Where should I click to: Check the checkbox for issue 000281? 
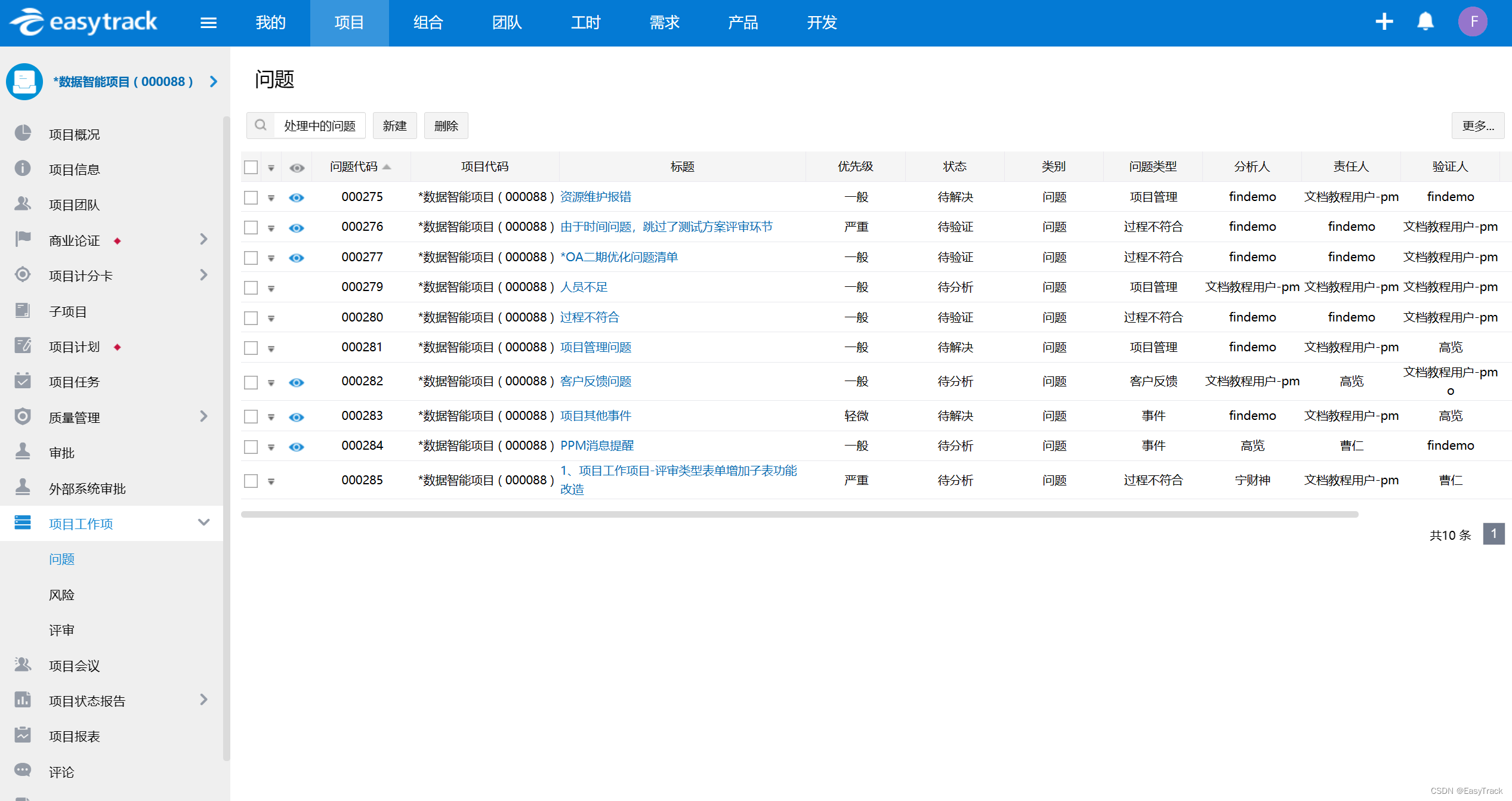click(251, 348)
